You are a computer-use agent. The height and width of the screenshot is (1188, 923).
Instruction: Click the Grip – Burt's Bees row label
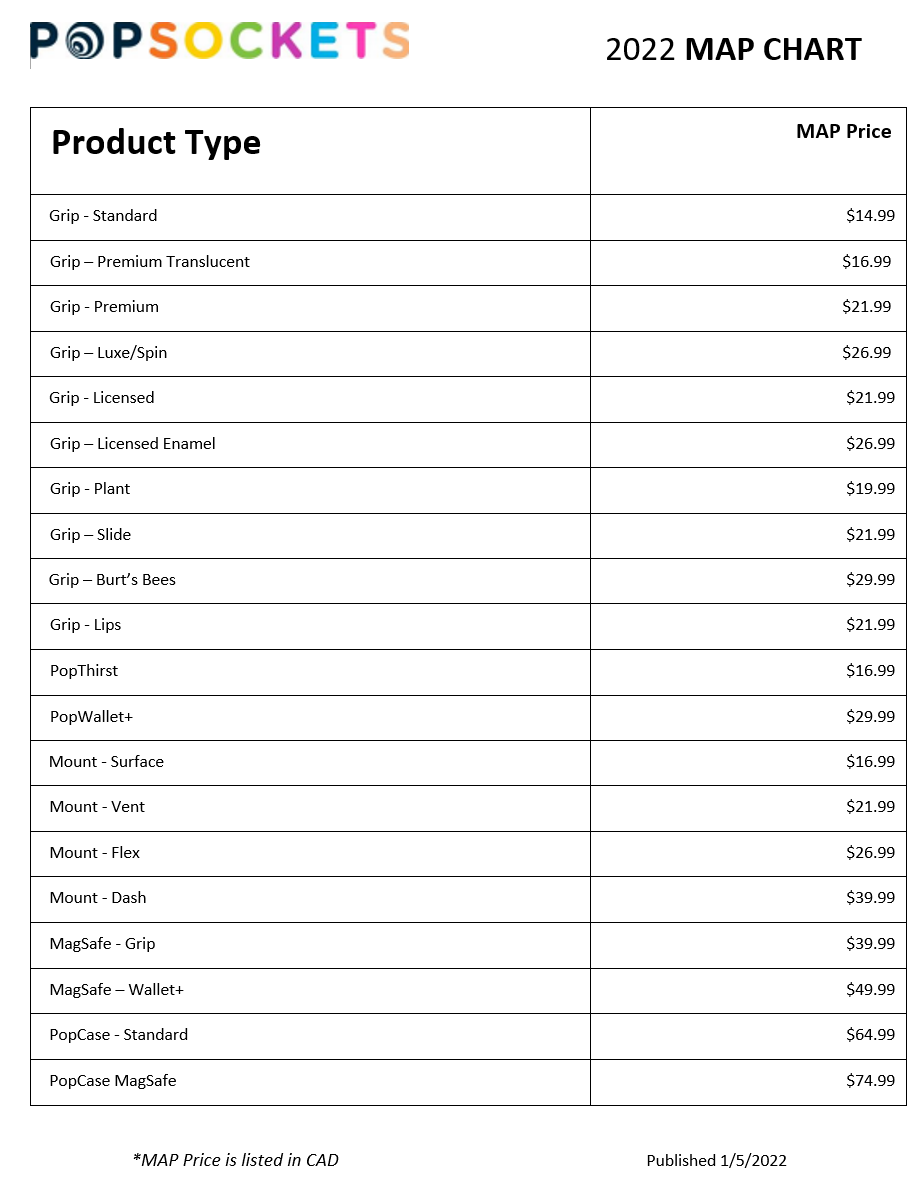pos(113,580)
